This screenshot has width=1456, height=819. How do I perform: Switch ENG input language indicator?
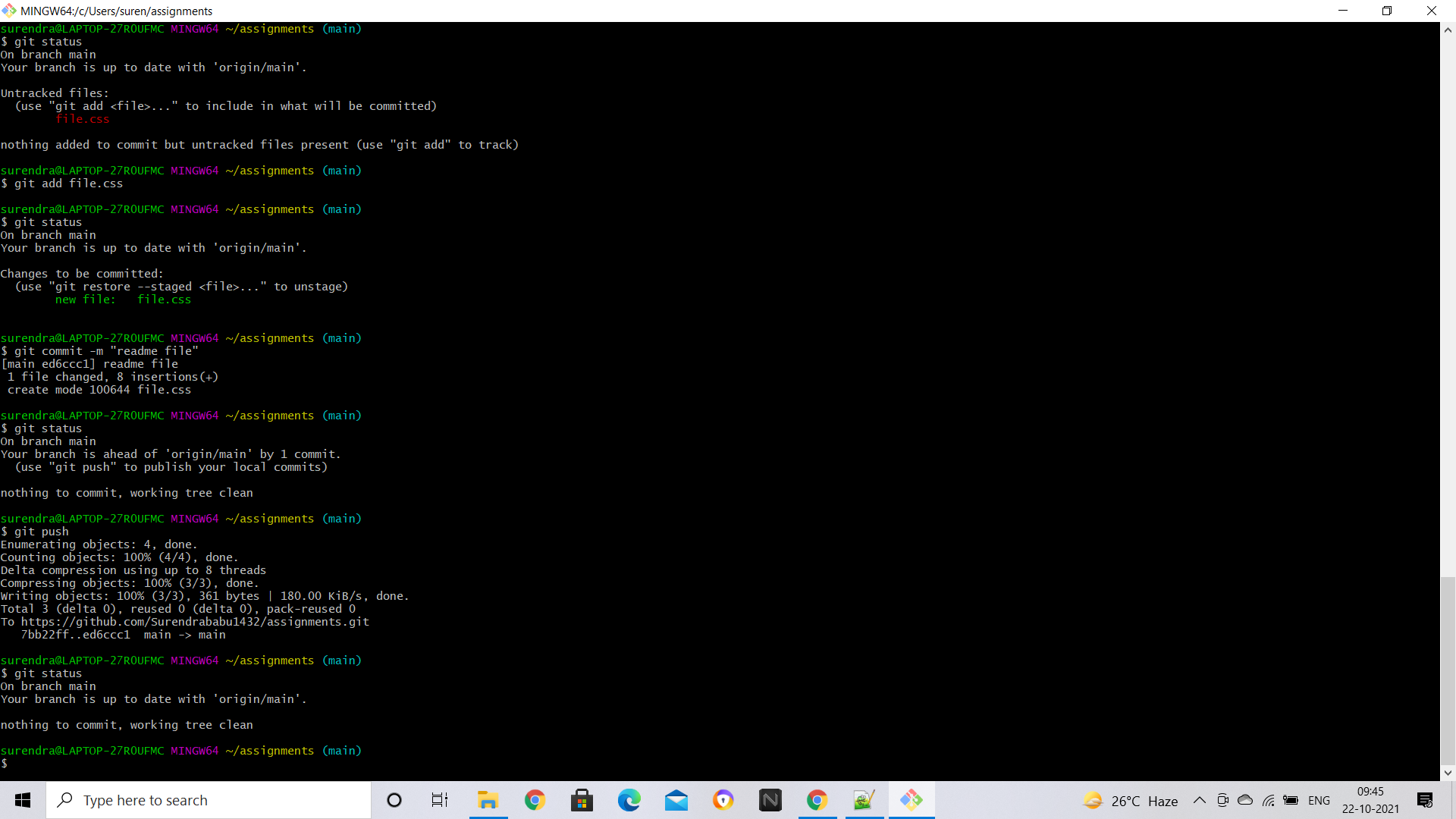pyautogui.click(x=1319, y=800)
